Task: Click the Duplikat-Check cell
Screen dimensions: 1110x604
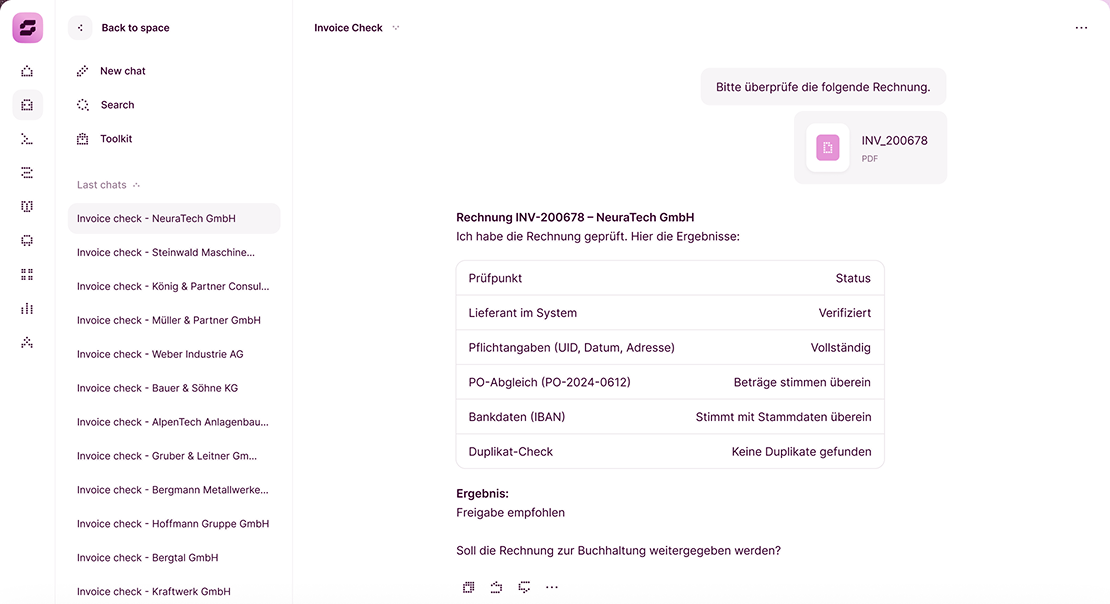Action: pos(510,452)
